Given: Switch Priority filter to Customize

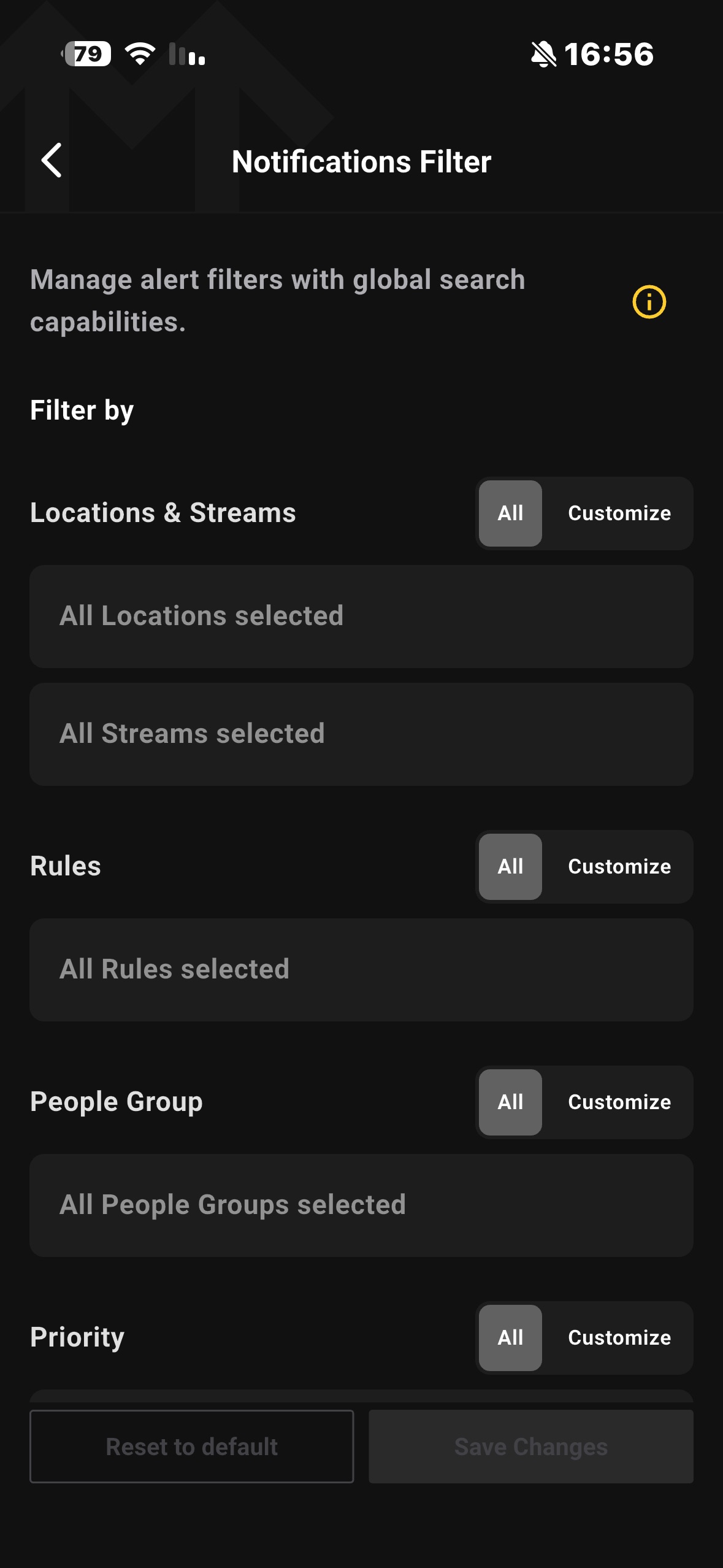Looking at the screenshot, I should pyautogui.click(x=619, y=1338).
